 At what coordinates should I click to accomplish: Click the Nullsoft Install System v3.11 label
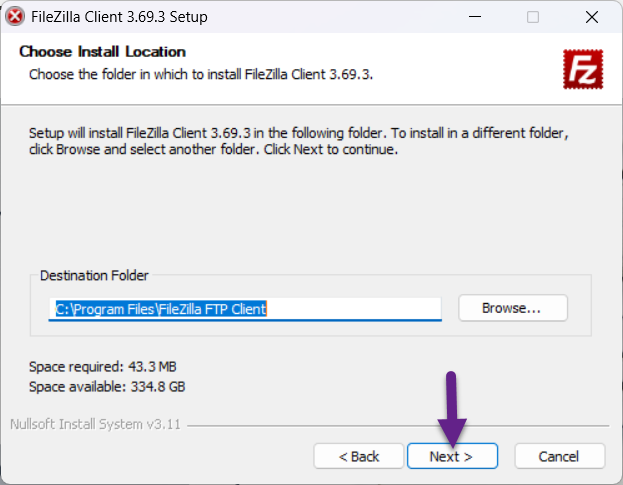tap(95, 424)
